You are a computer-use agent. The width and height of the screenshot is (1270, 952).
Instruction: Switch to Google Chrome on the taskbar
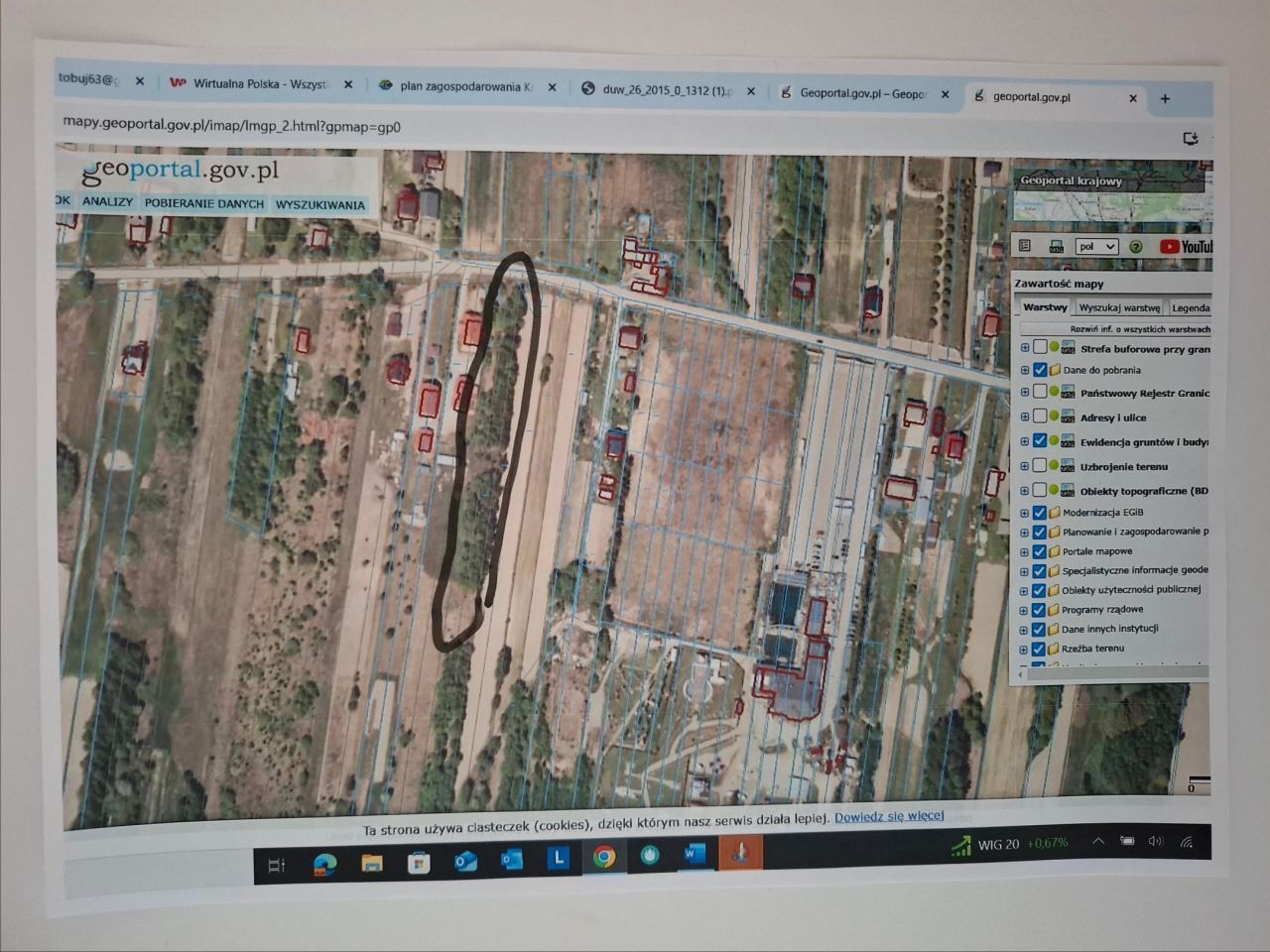tap(604, 857)
